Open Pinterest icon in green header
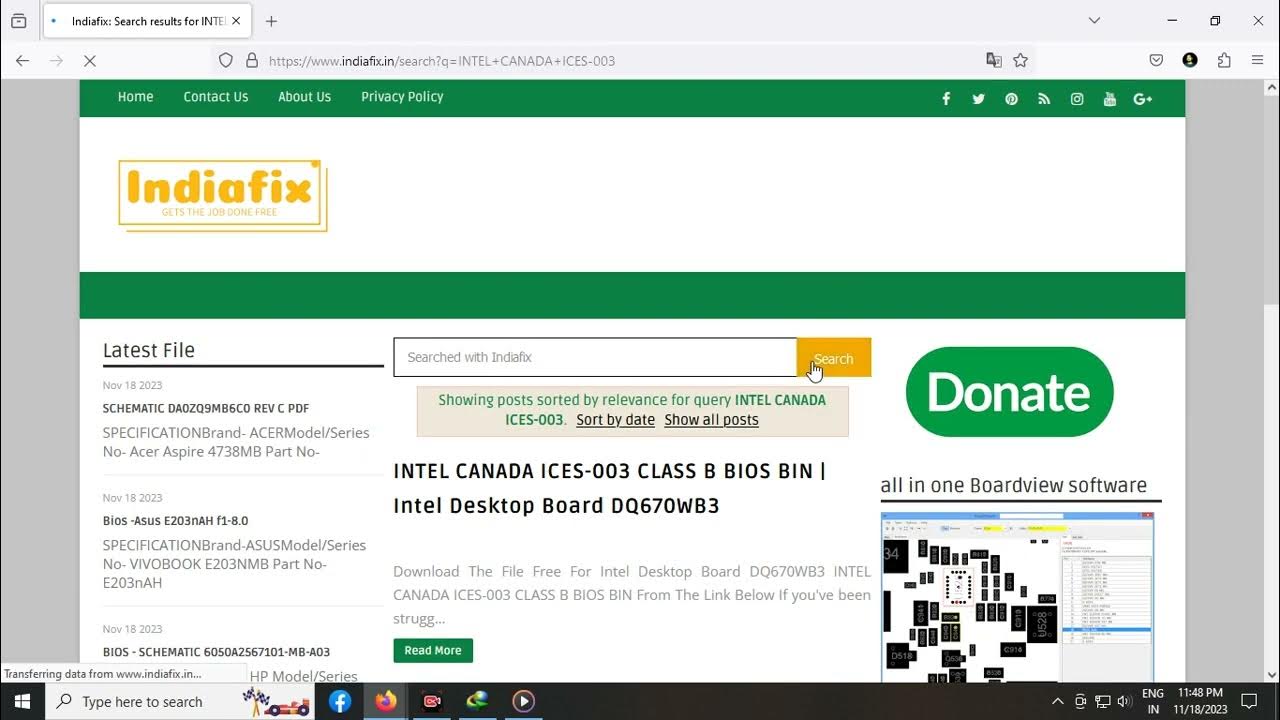Image resolution: width=1280 pixels, height=720 pixels. pos(1011,98)
